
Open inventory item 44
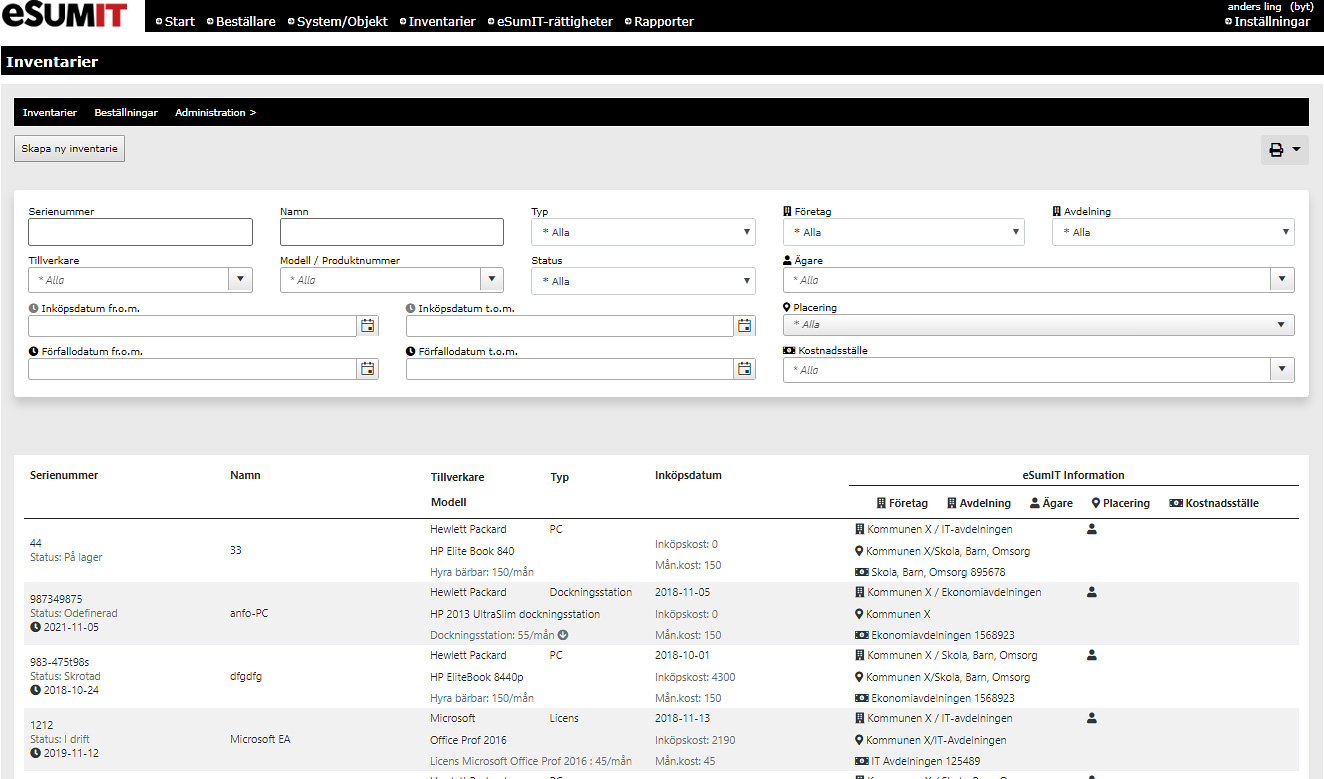(36, 543)
